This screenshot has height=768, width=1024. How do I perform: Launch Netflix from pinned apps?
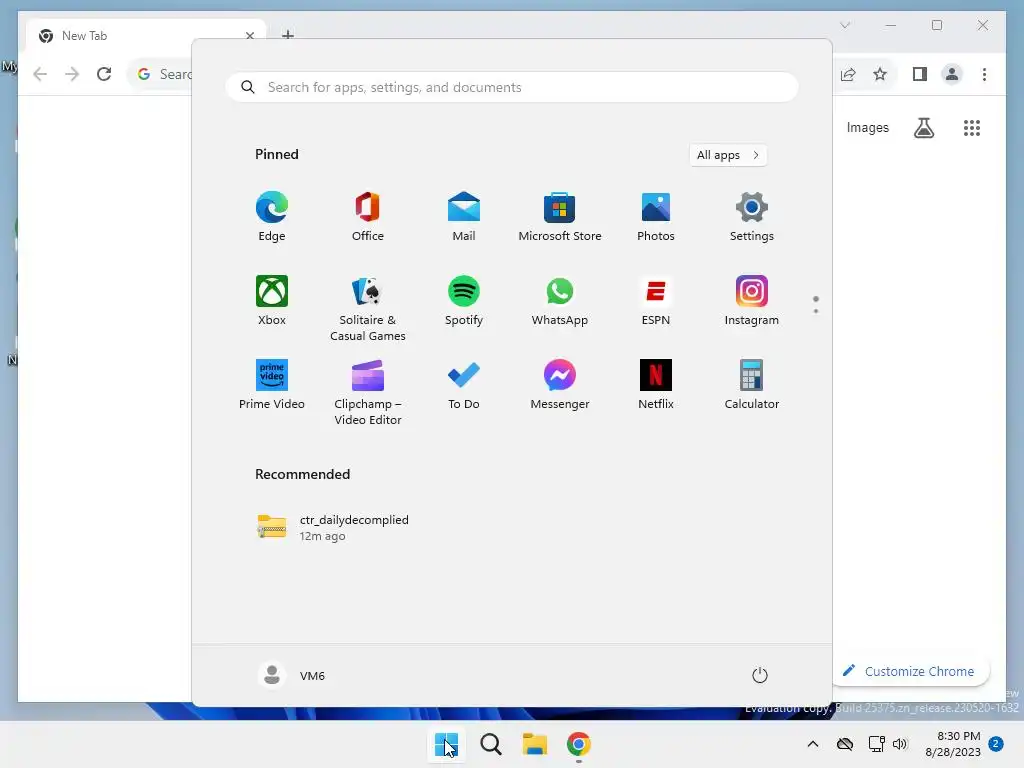(656, 385)
